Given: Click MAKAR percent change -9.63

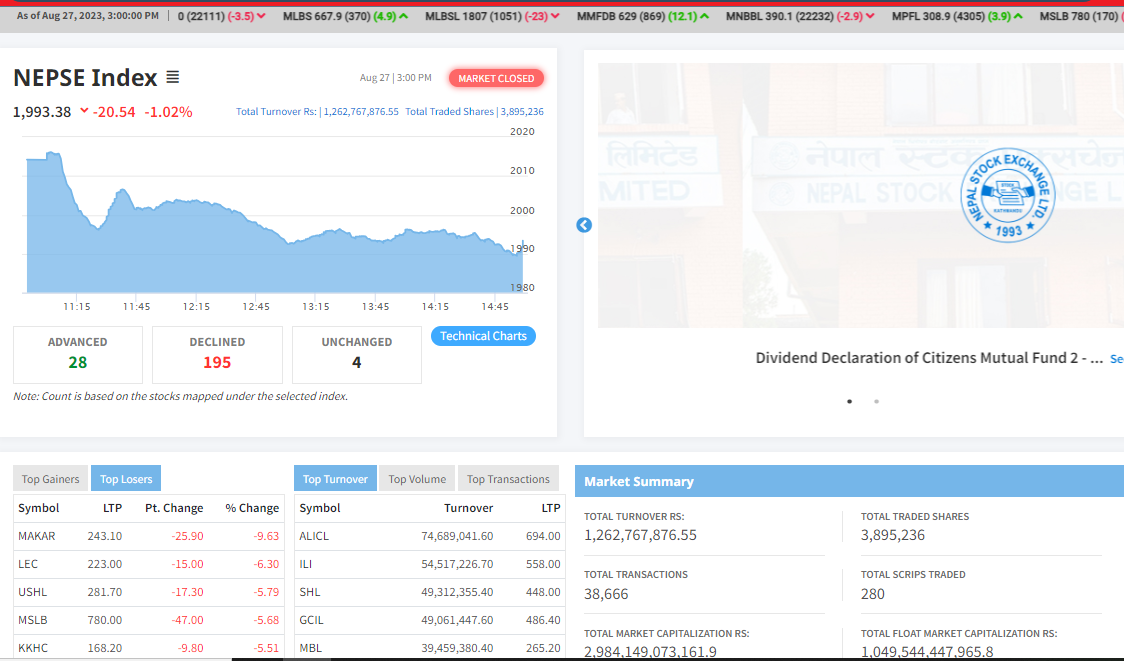Looking at the screenshot, I should pos(266,536).
